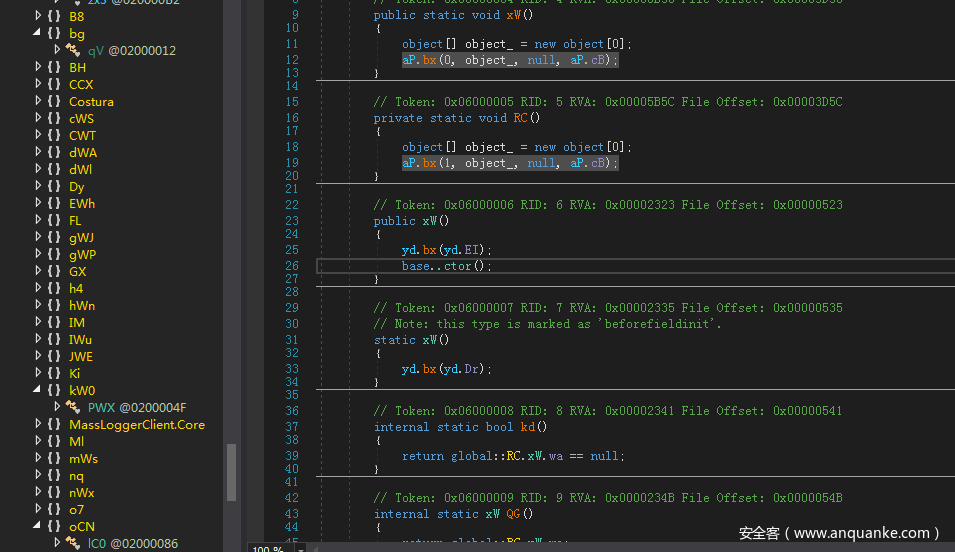This screenshot has width=955, height=552.
Task: Collapse the kW0 namespace node
Action: 38,390
